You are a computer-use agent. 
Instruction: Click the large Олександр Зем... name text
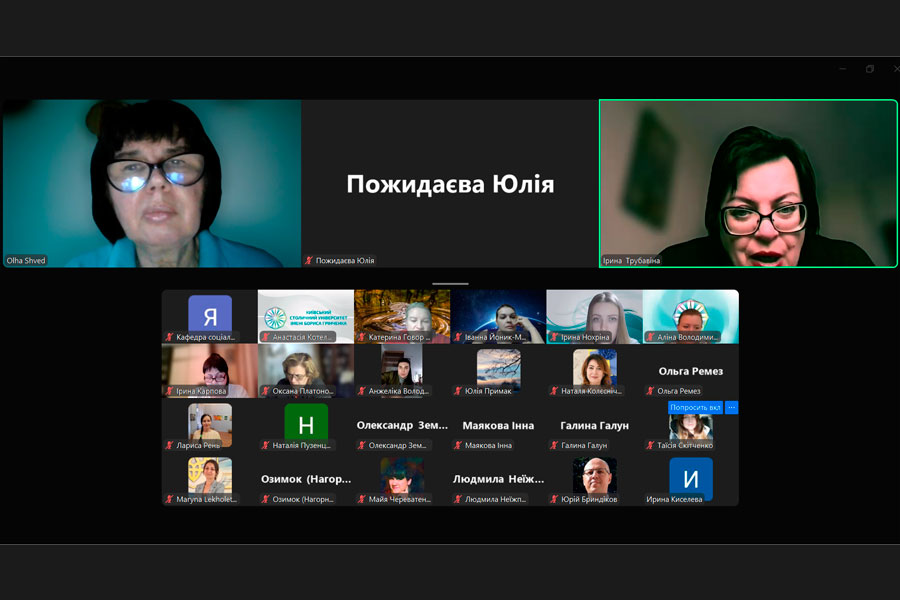(x=402, y=425)
